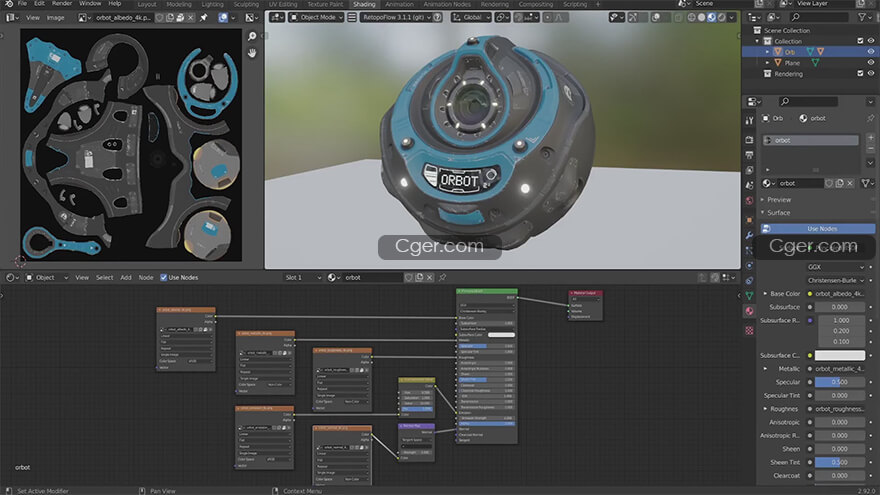
Task: Remove material slot with minus button
Action: click(x=870, y=149)
